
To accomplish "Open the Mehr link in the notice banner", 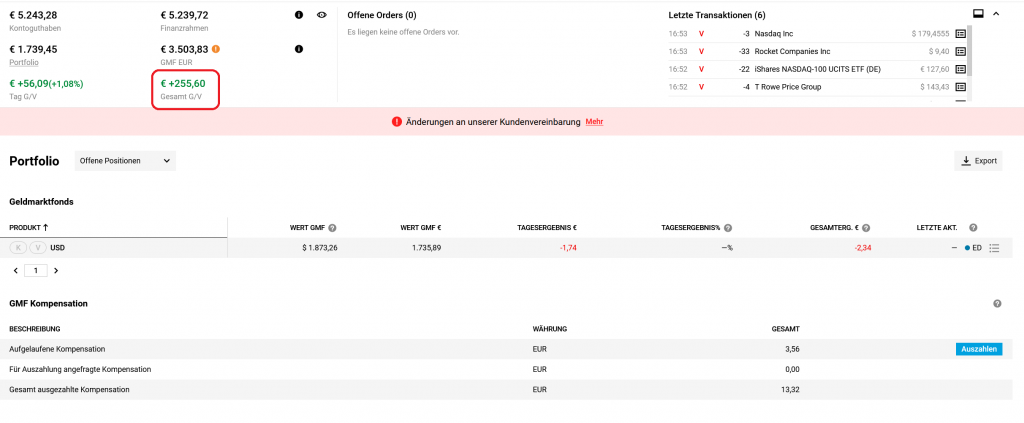I will 594,122.
